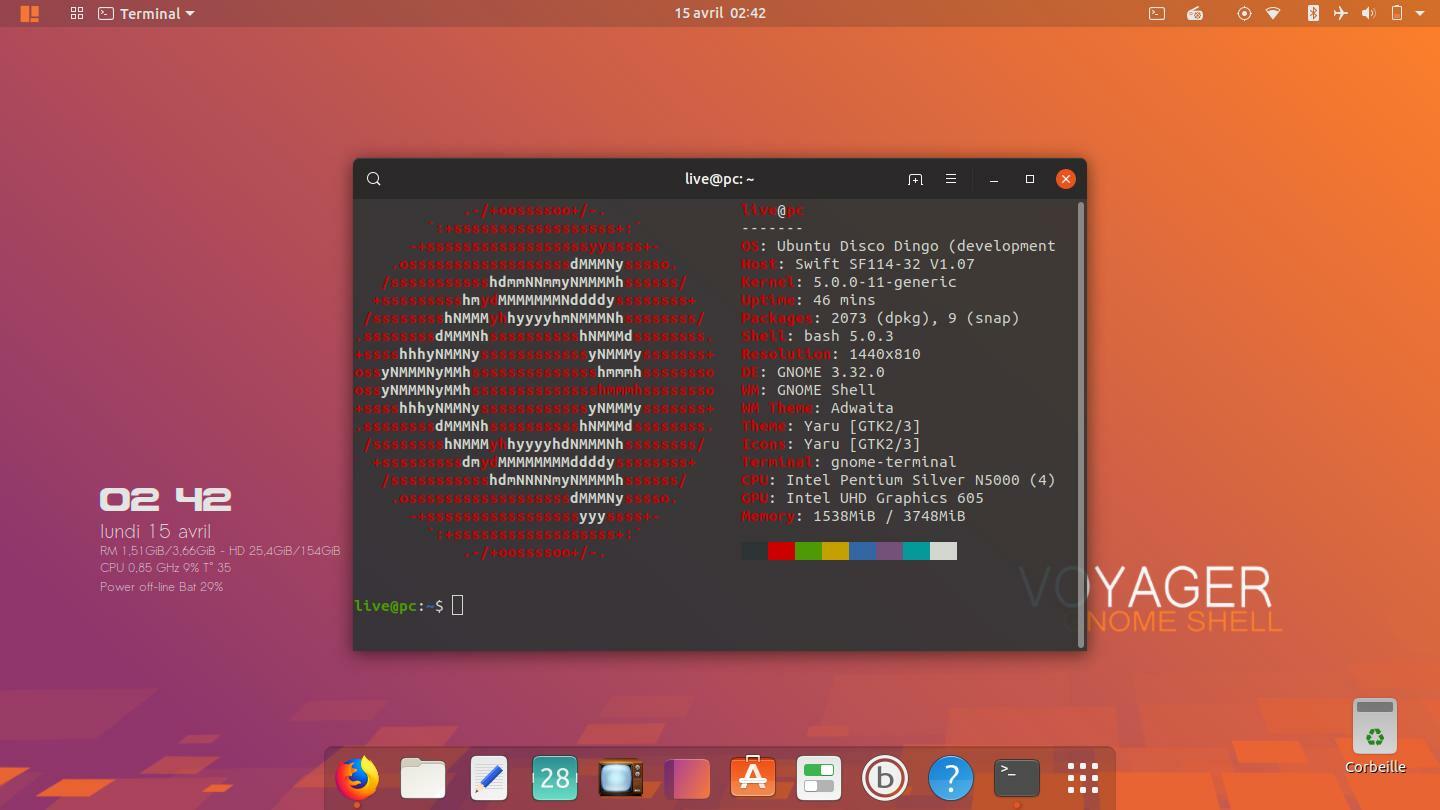Launch Firefox from the dock
Viewport: 1440px width, 810px height.
(x=357, y=778)
